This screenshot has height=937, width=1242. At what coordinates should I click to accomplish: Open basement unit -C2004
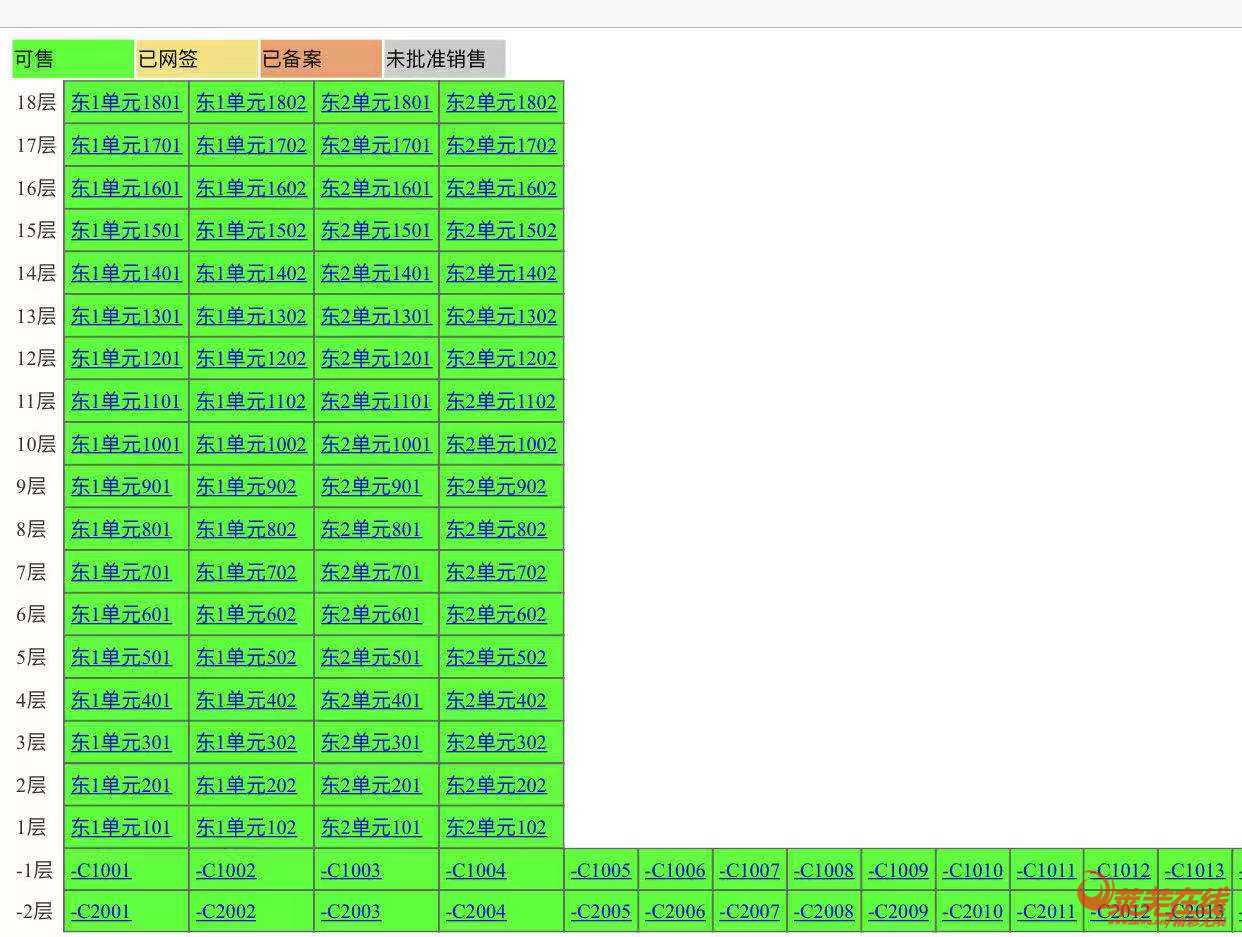click(x=476, y=912)
